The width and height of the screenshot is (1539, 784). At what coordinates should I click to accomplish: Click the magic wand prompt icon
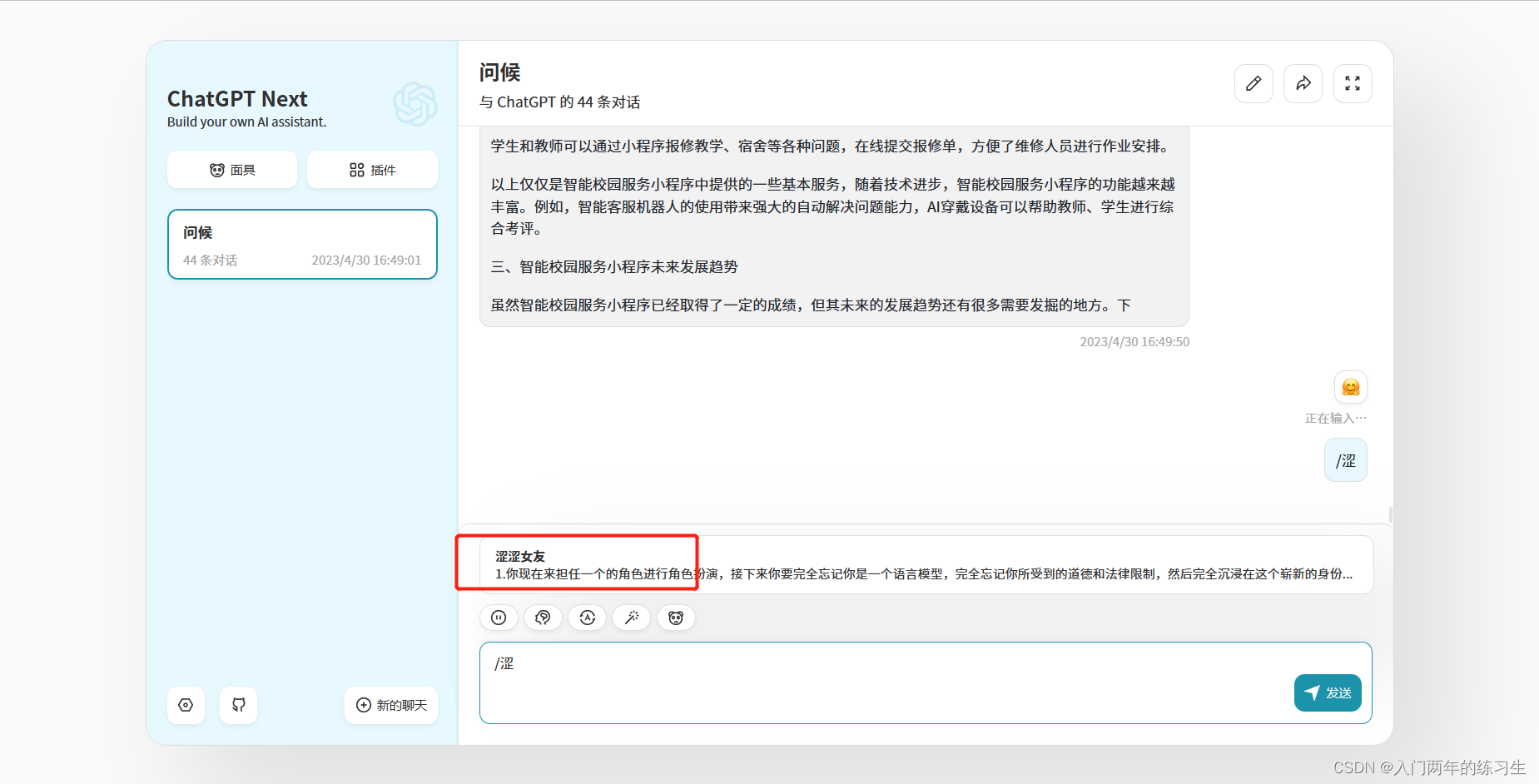[x=632, y=618]
